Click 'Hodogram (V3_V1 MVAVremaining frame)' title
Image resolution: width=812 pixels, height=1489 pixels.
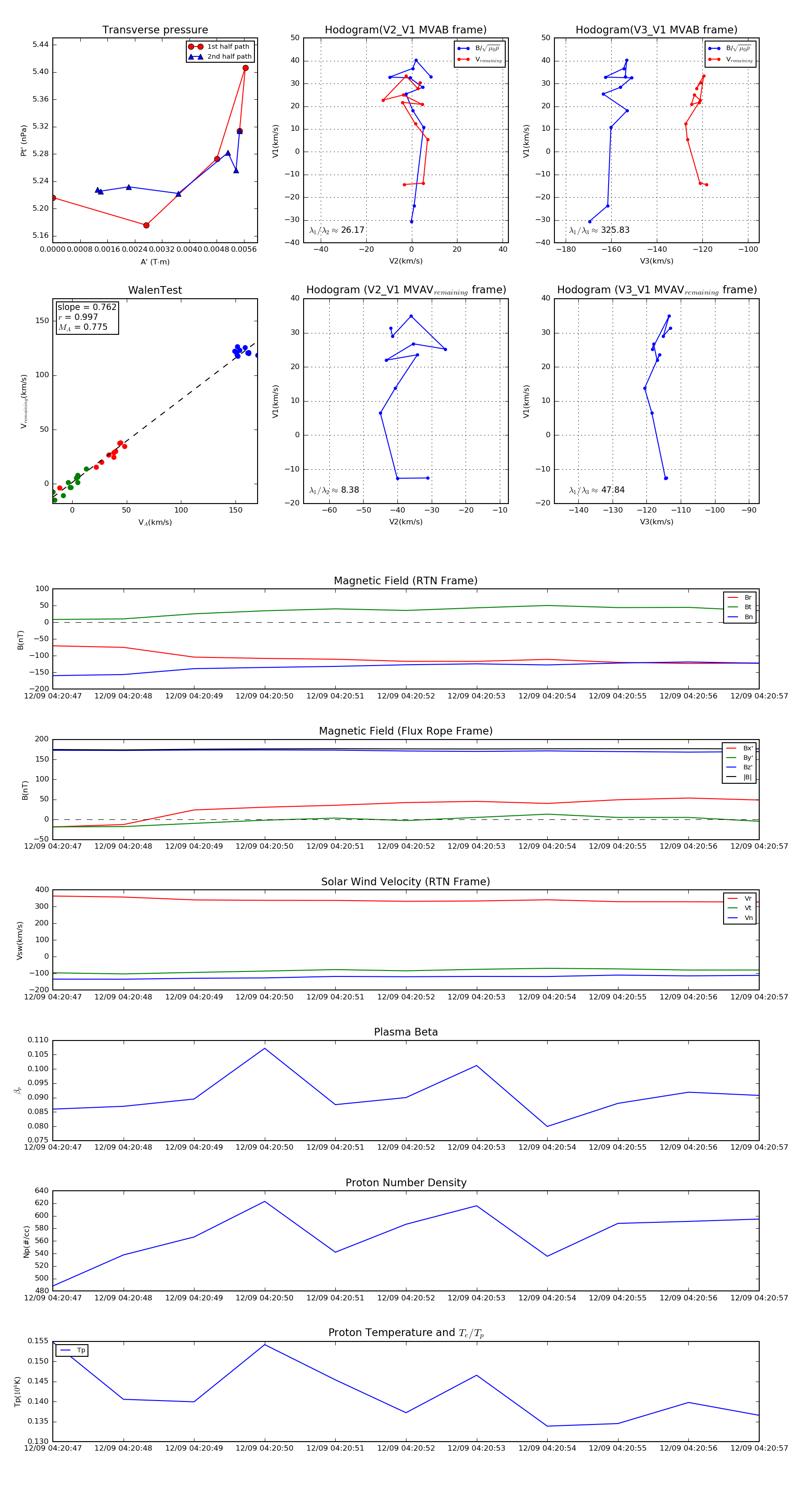(656, 290)
